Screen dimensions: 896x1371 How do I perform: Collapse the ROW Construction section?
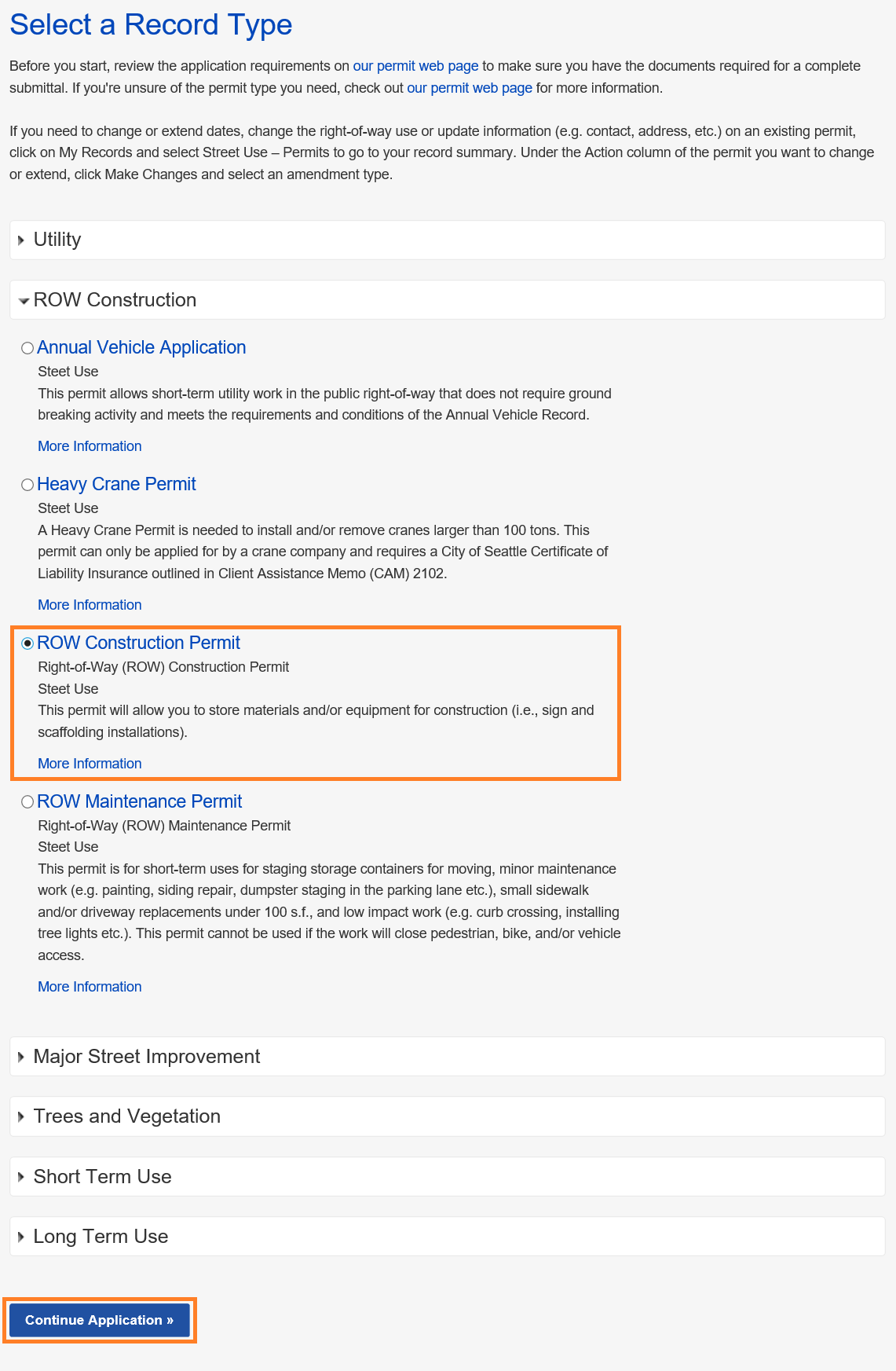24,301
